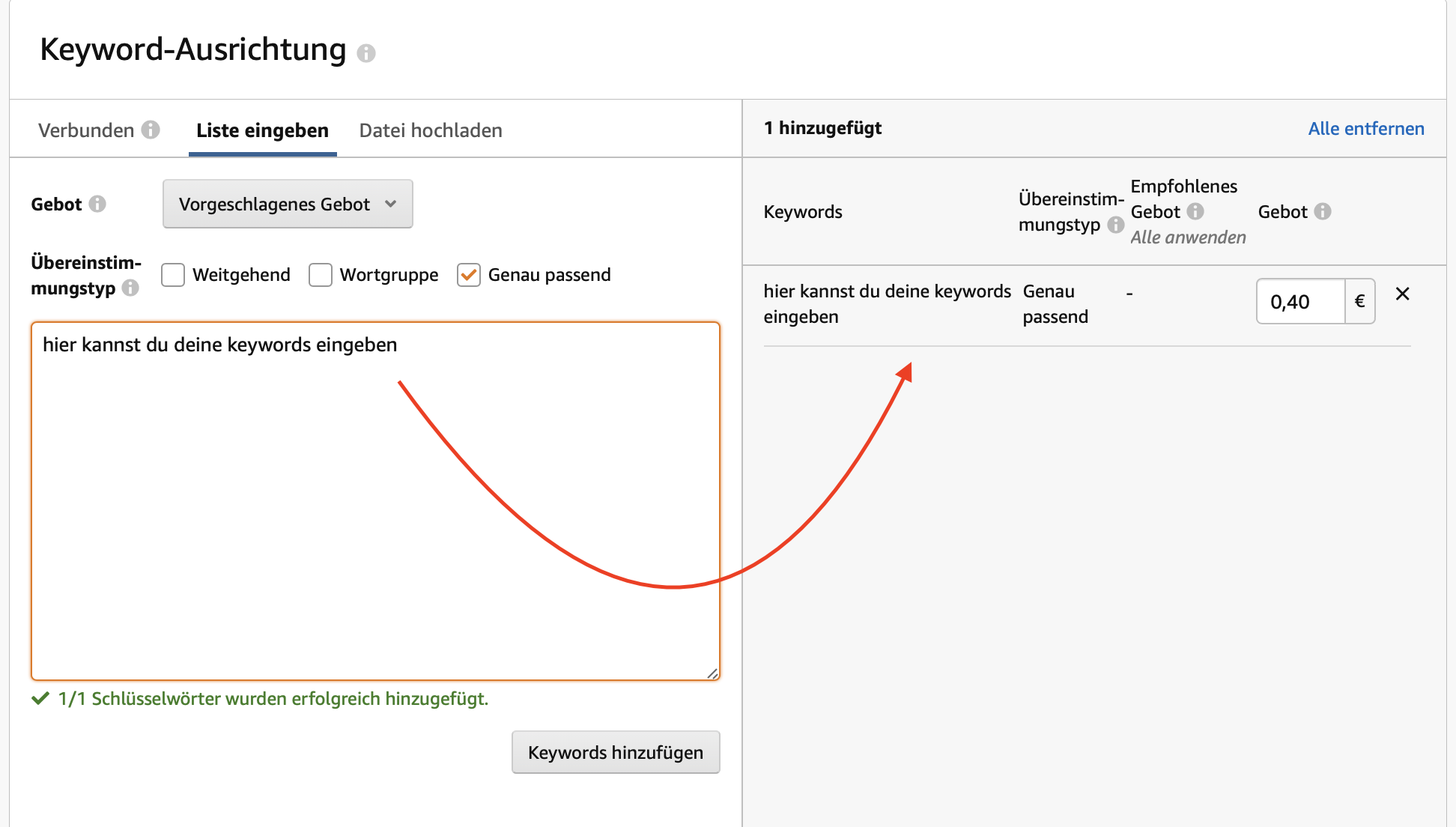1456x827 pixels.
Task: Expand the bid selection chevron
Action: point(392,203)
